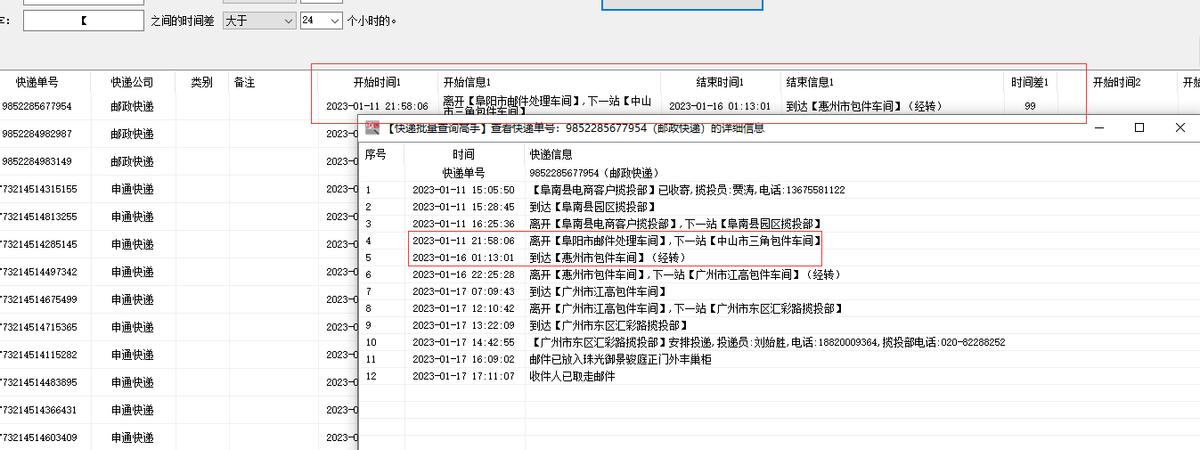Screen dimensions: 1200x450
Task: Click the 快递公司 column header
Action: click(x=132, y=82)
